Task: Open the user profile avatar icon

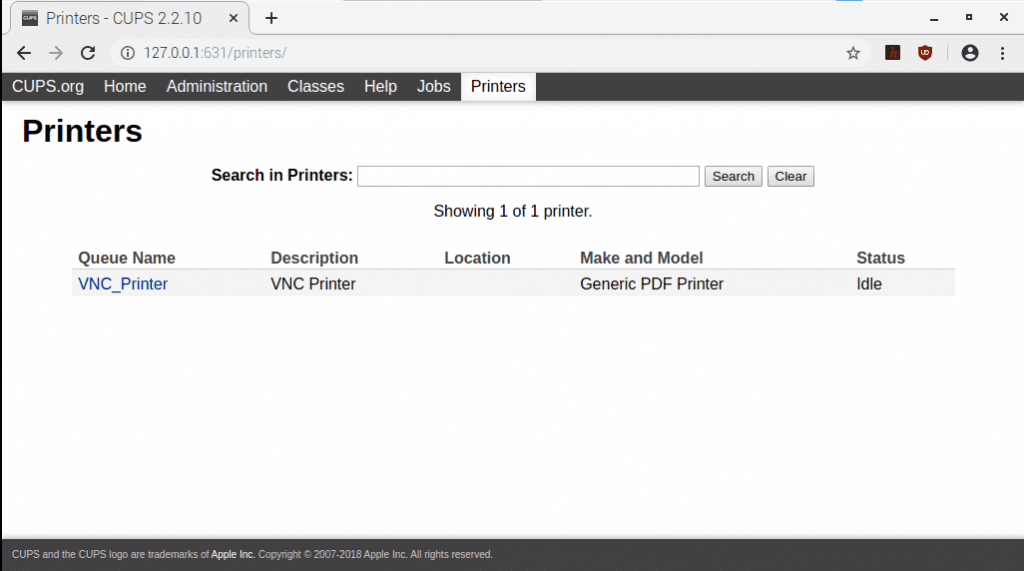Action: coord(969,53)
